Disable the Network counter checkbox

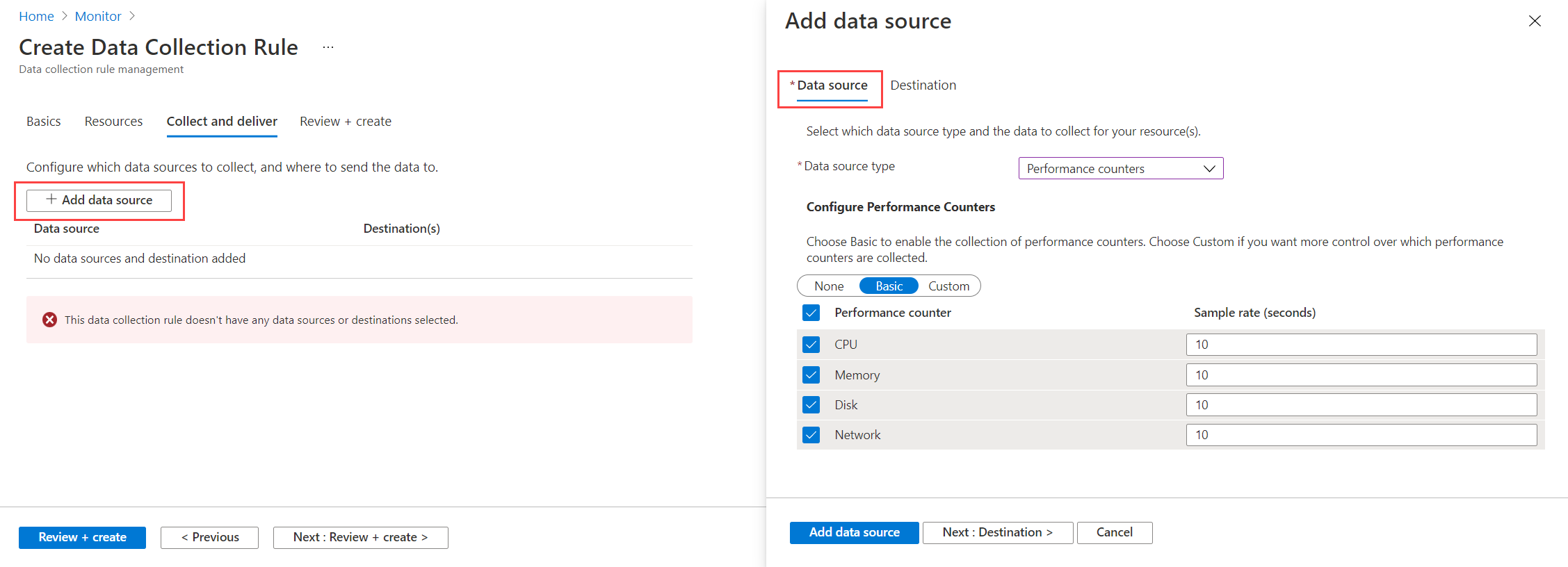811,435
